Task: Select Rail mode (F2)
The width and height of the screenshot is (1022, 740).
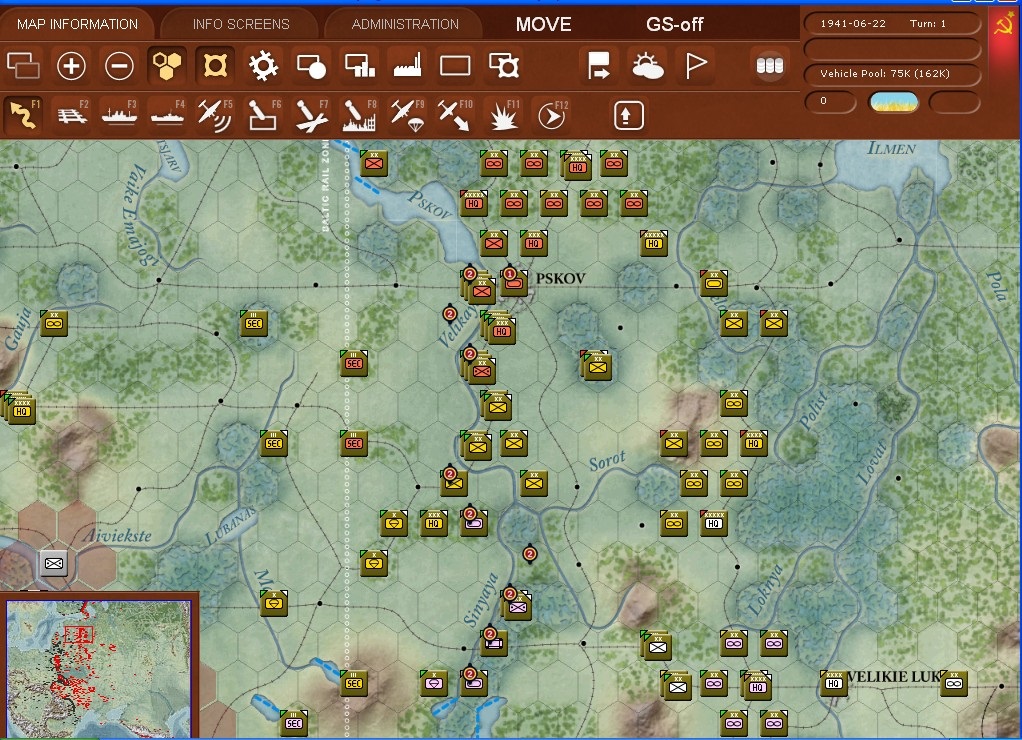Action: click(x=72, y=115)
